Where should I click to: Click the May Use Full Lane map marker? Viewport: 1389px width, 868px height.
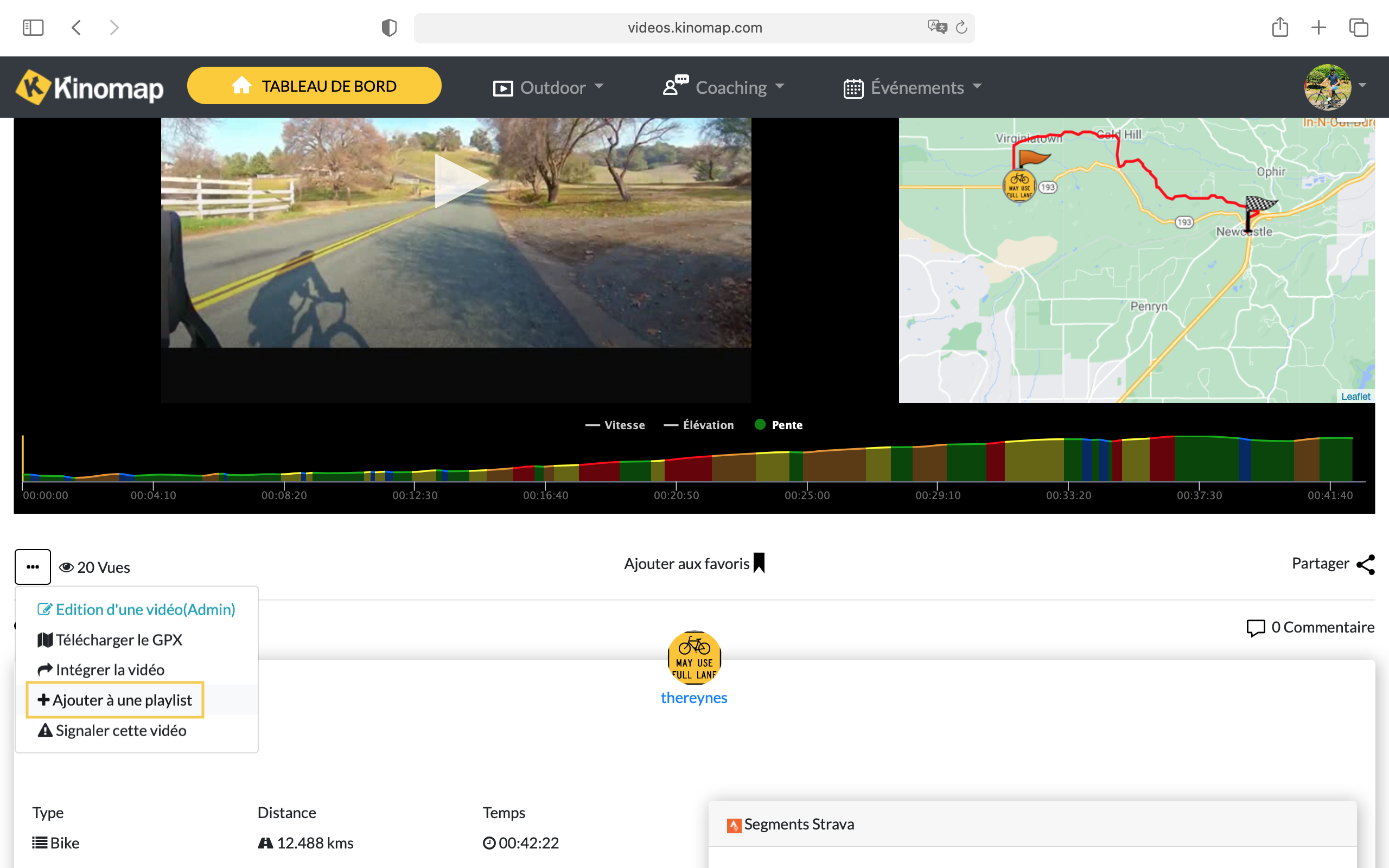[x=1019, y=186]
